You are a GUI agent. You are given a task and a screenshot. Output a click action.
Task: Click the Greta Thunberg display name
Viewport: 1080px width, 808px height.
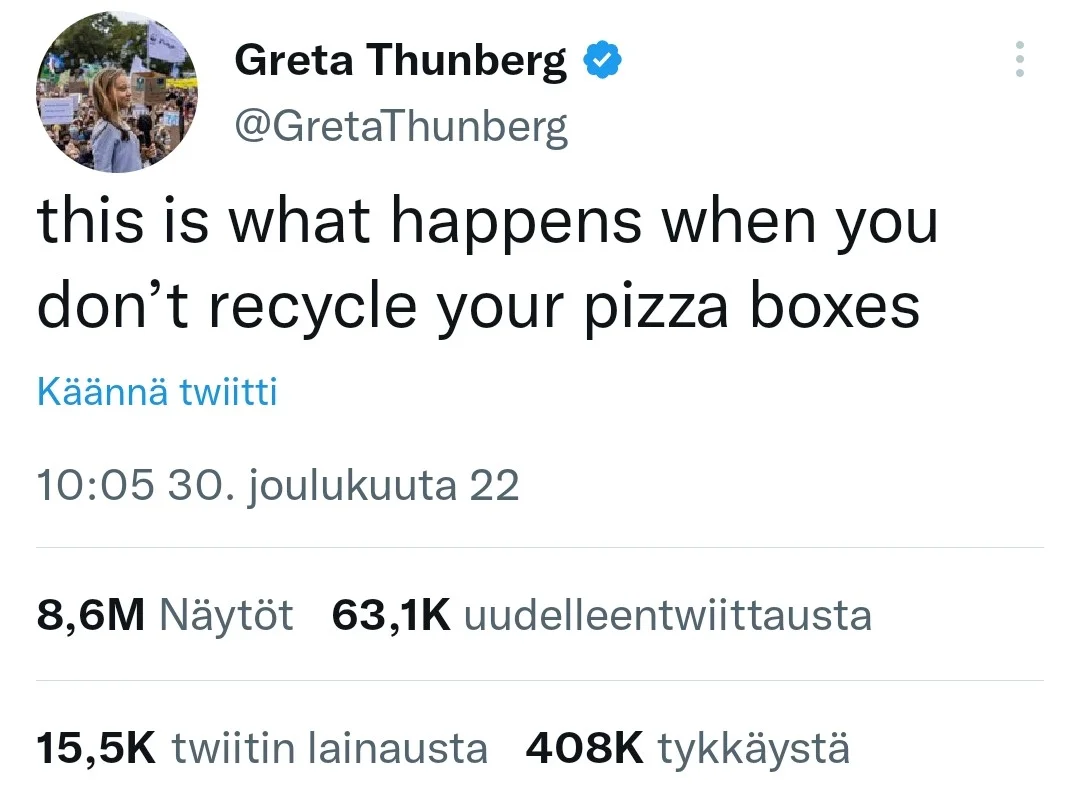click(x=400, y=62)
